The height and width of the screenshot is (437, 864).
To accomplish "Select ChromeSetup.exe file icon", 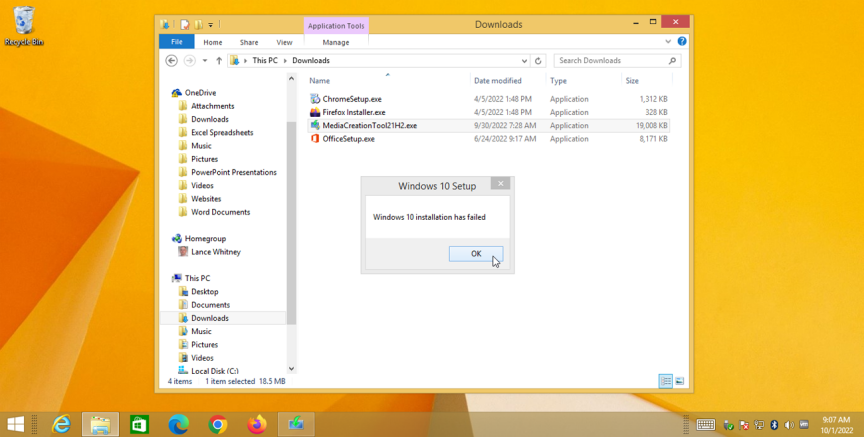I will (315, 99).
